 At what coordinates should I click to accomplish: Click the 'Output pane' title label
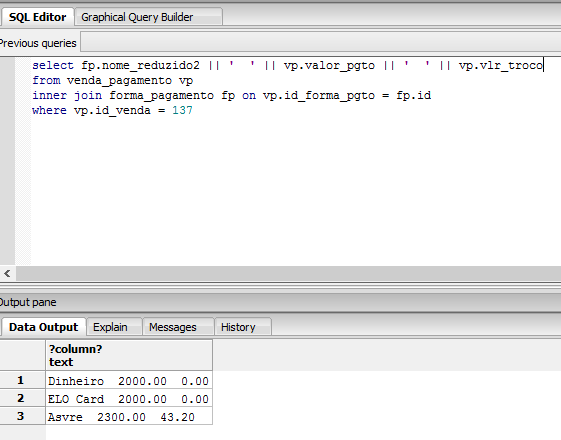[x=28, y=302]
